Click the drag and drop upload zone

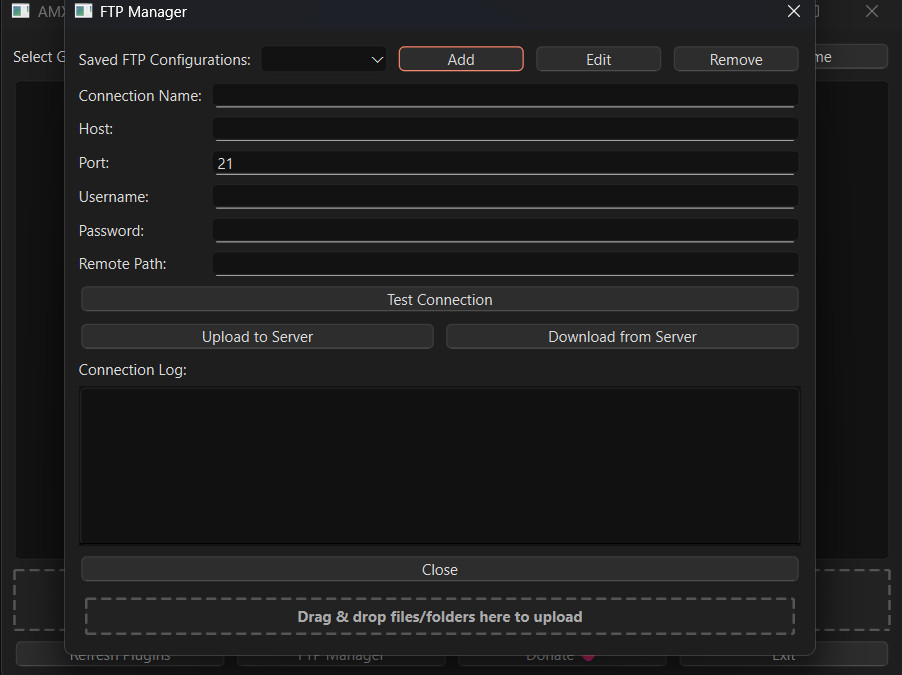coord(439,617)
